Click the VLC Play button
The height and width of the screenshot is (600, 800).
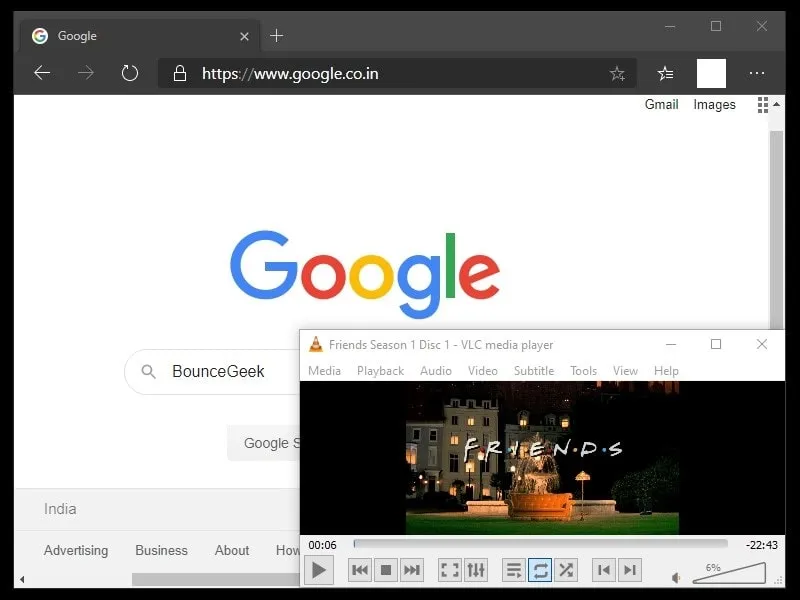(319, 570)
